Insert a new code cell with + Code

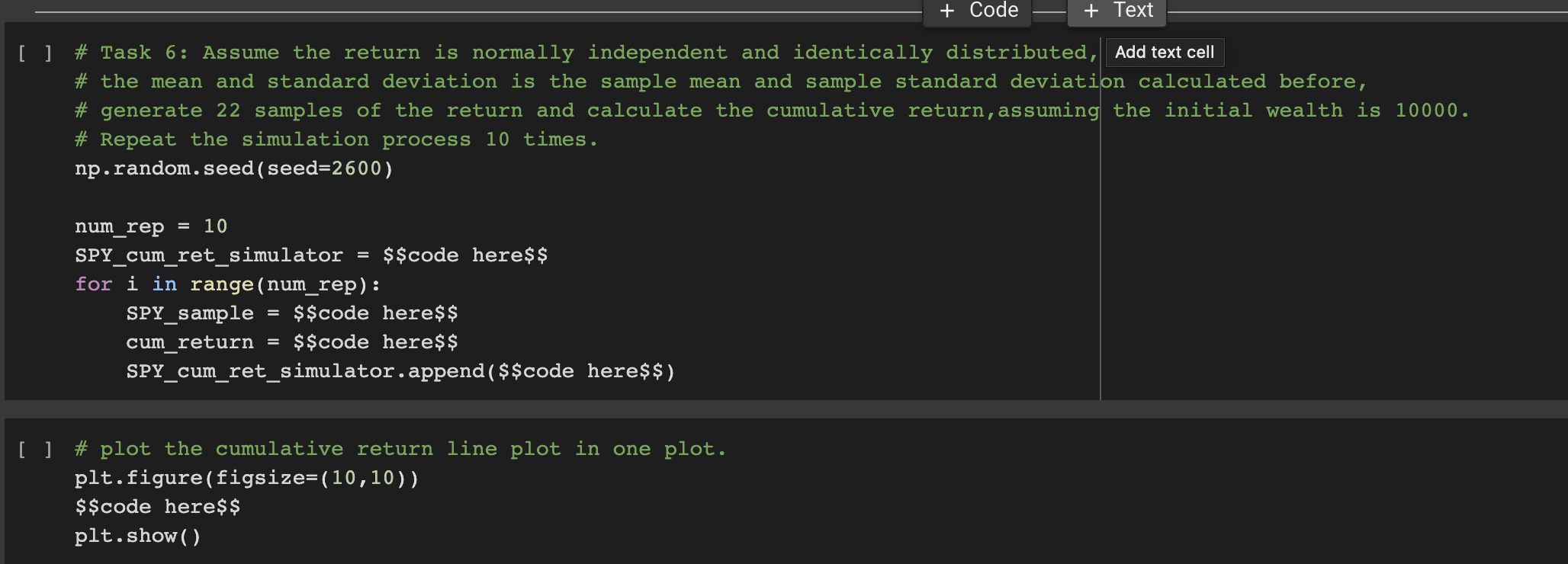(x=977, y=11)
